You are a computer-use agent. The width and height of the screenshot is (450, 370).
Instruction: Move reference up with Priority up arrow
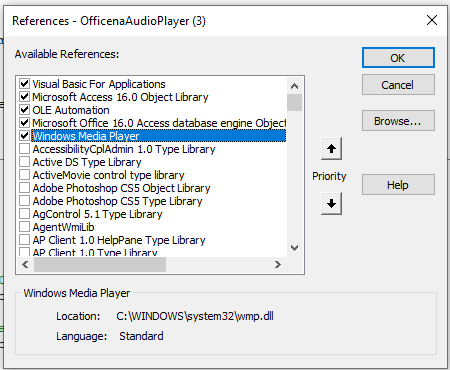point(331,149)
